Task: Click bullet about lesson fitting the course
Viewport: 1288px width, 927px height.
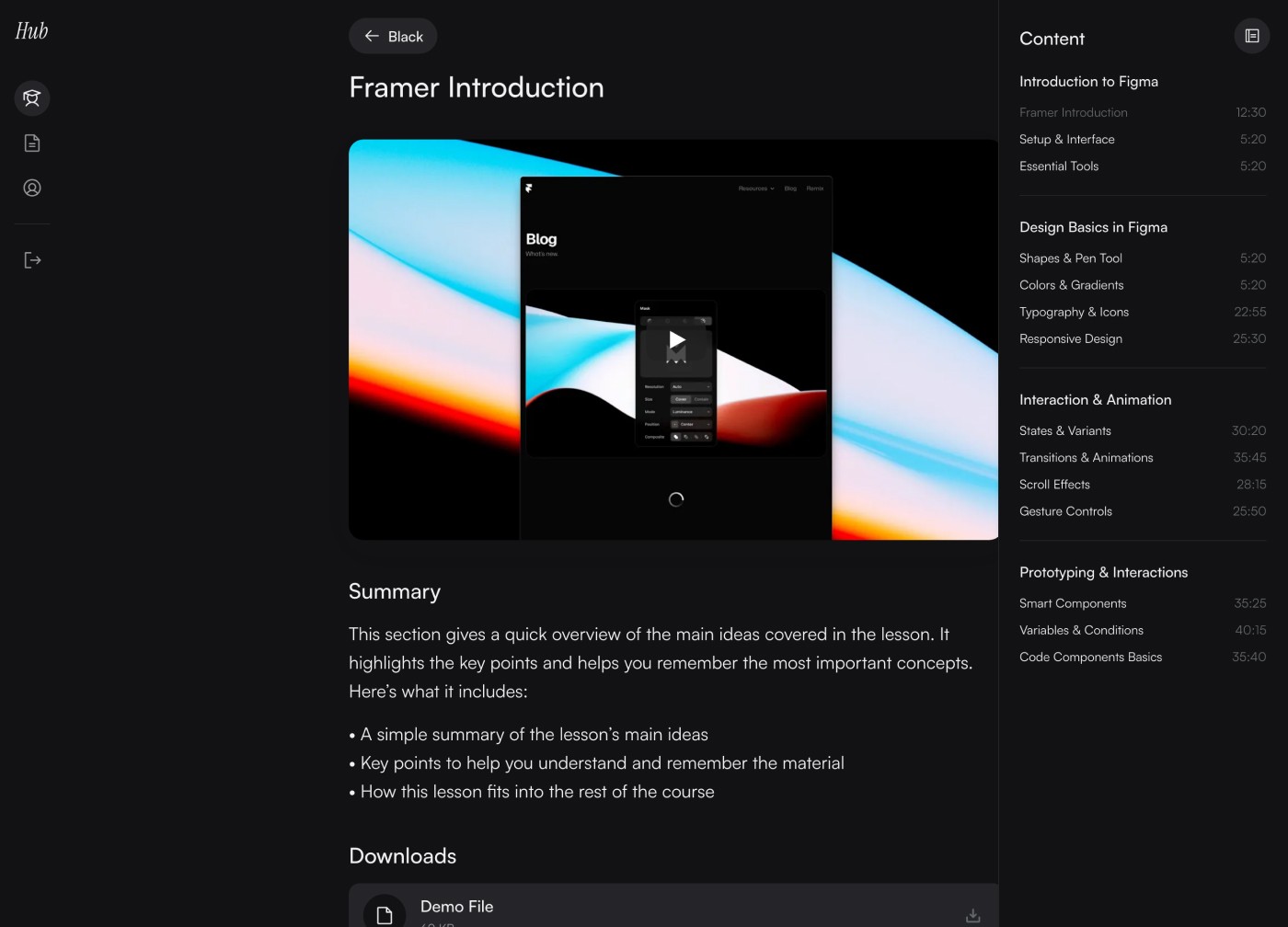Action: pyautogui.click(x=532, y=792)
